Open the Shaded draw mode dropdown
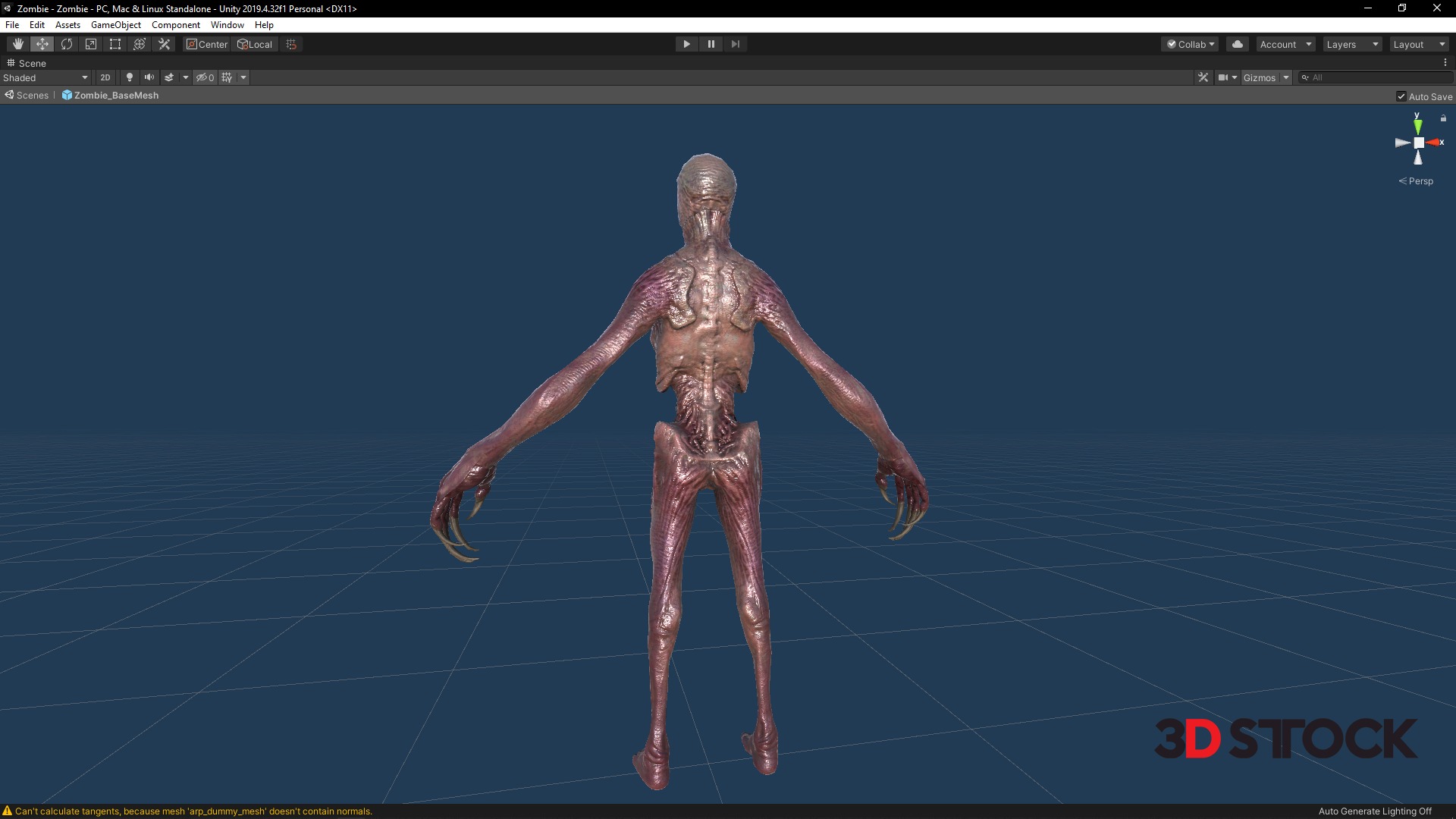Screen dimensions: 1456x819 click(x=45, y=77)
